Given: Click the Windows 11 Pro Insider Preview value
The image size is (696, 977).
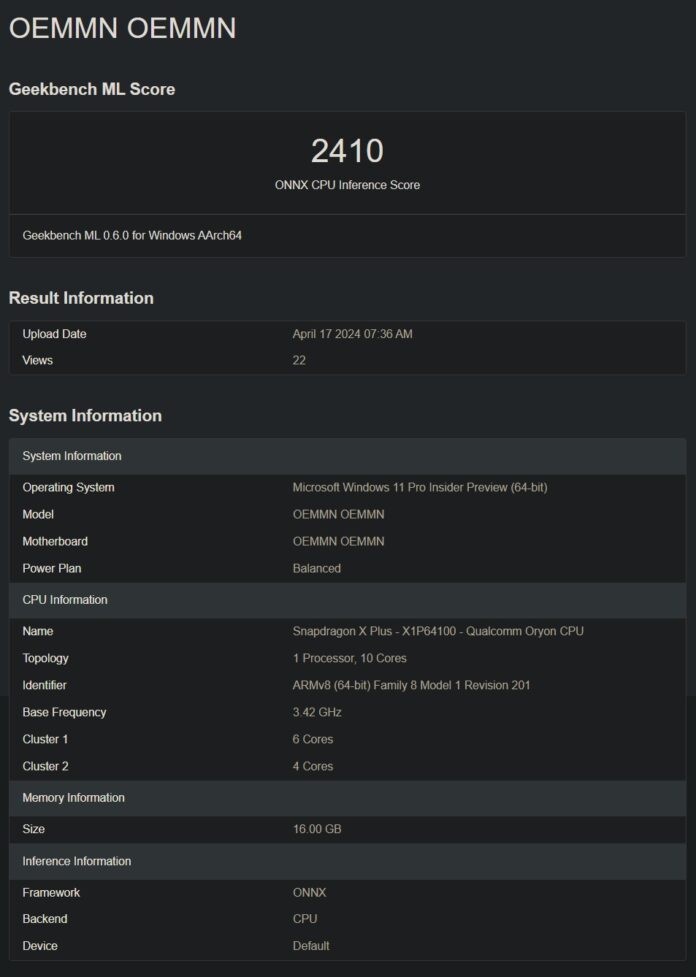Looking at the screenshot, I should point(419,488).
